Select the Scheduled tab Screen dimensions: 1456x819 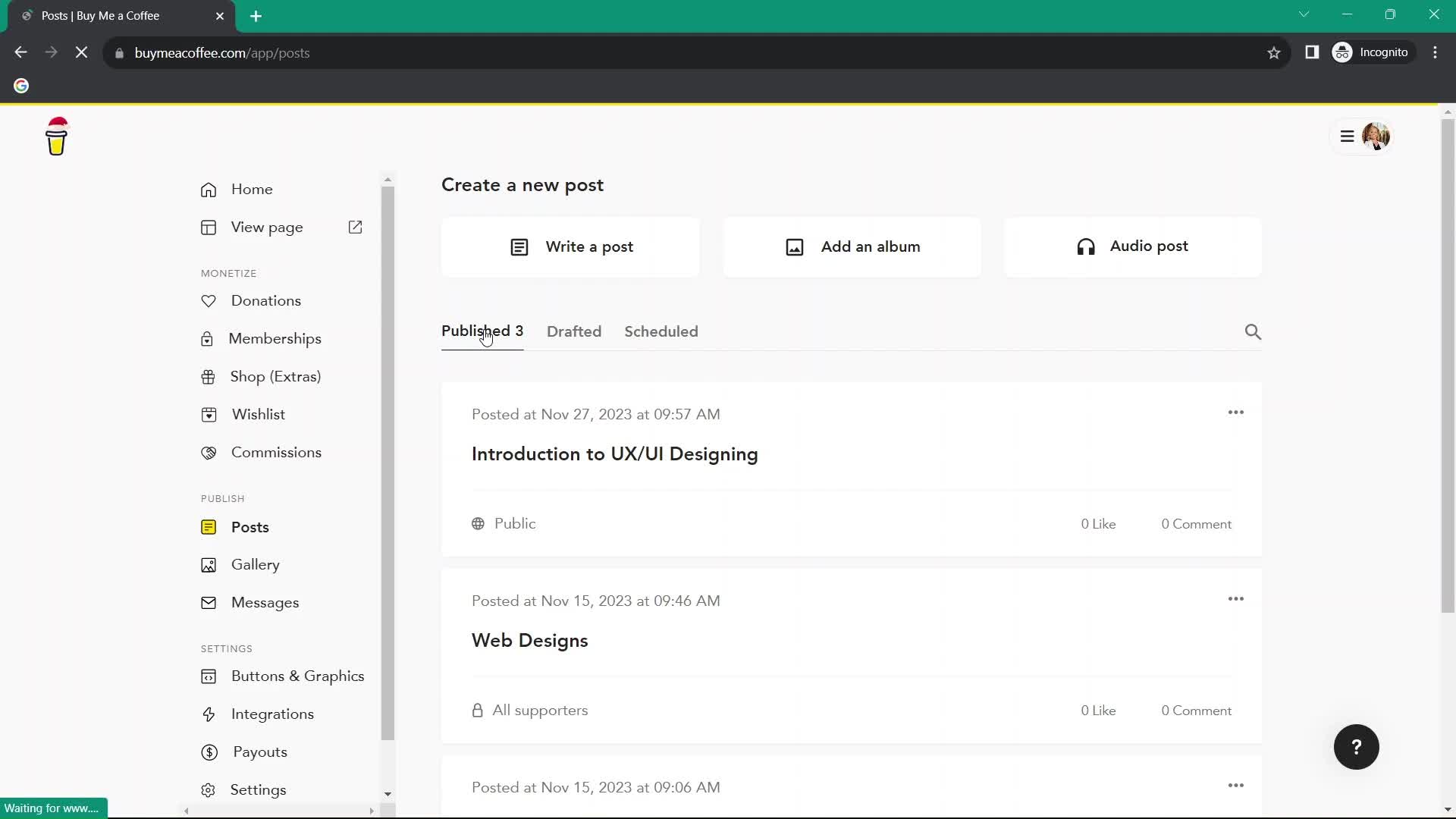pyautogui.click(x=661, y=331)
